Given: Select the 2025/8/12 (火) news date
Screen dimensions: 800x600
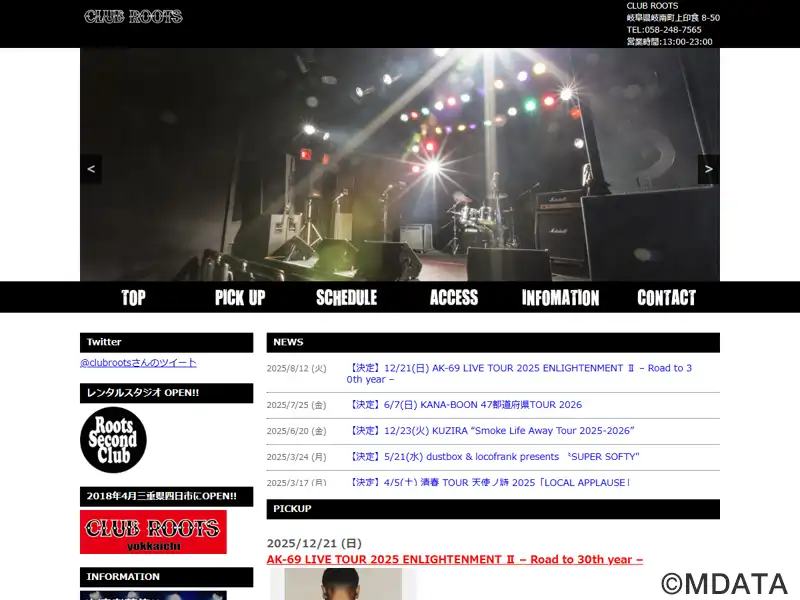Looking at the screenshot, I should click(x=296, y=368).
